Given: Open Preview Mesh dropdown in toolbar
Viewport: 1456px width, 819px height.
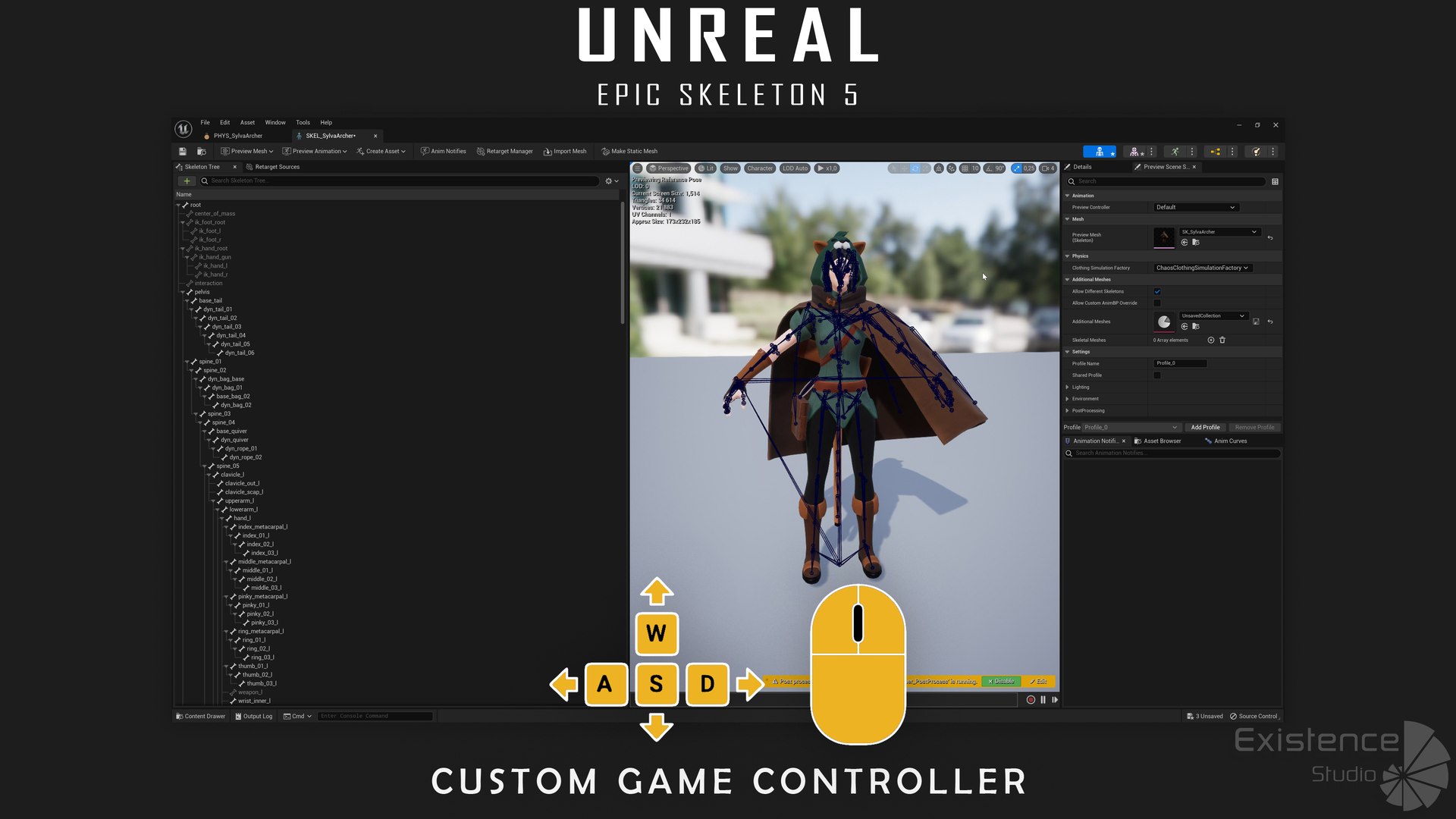Looking at the screenshot, I should point(247,152).
